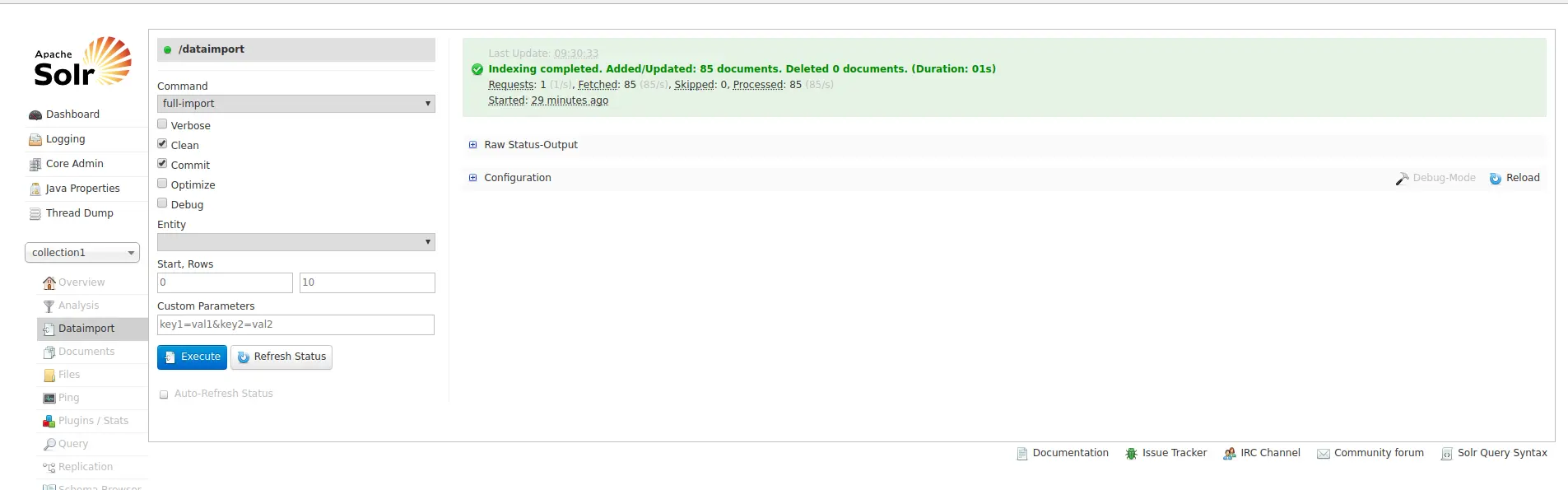Image resolution: width=1568 pixels, height=490 pixels.
Task: Click the Core Admin icon
Action: (x=35, y=165)
